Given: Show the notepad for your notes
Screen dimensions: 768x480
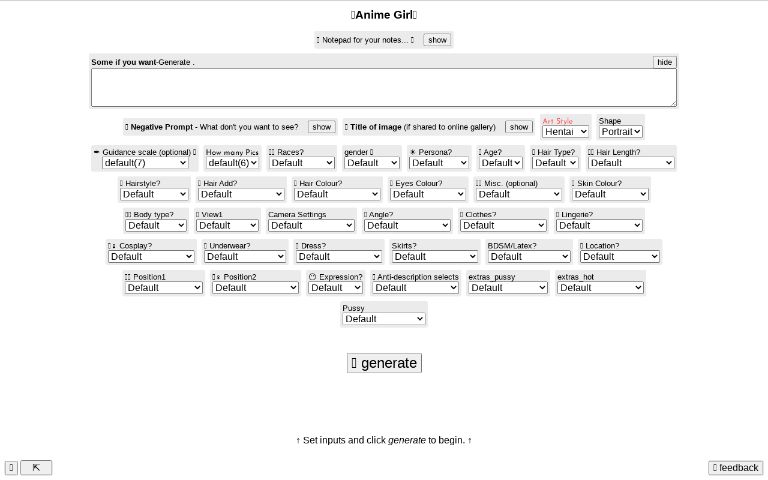Looking at the screenshot, I should pos(437,40).
